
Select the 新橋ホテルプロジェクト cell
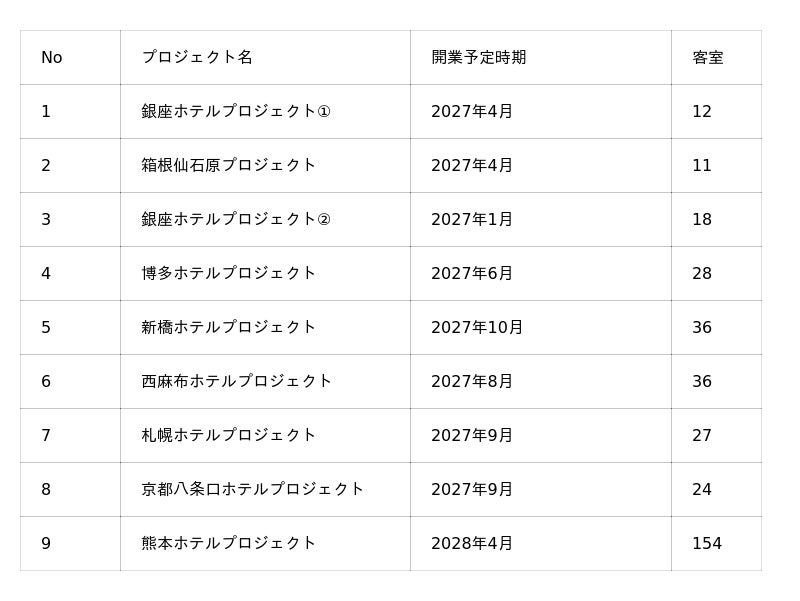coord(265,328)
